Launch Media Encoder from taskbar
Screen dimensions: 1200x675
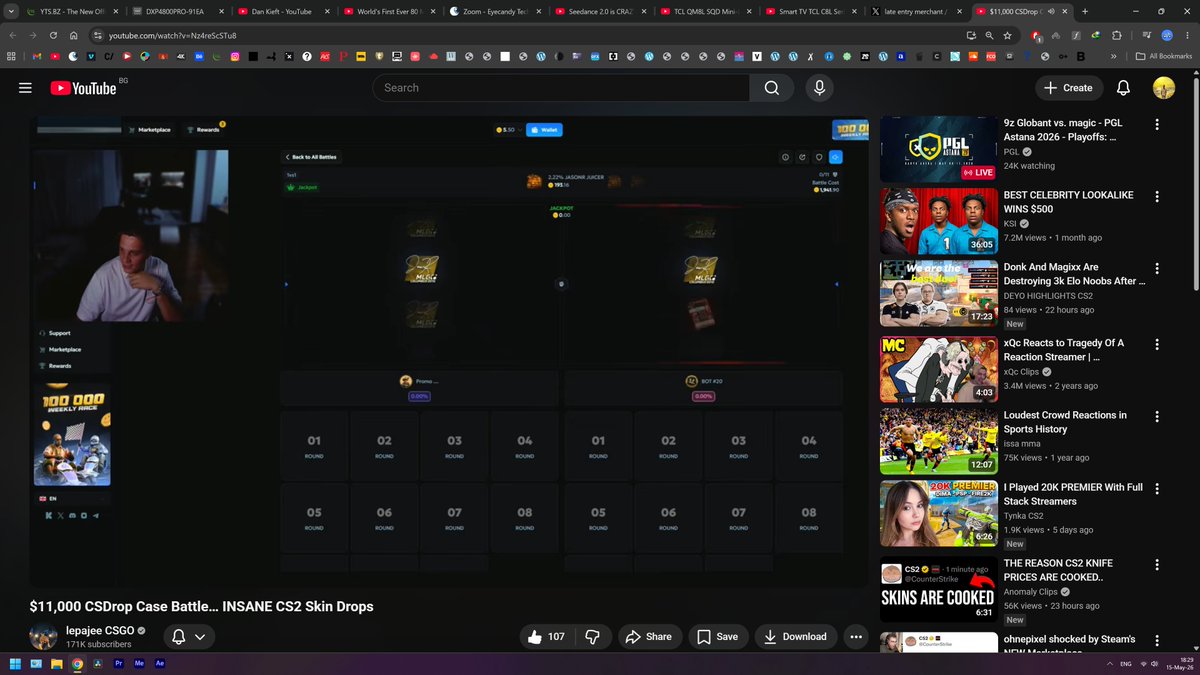tap(140, 664)
